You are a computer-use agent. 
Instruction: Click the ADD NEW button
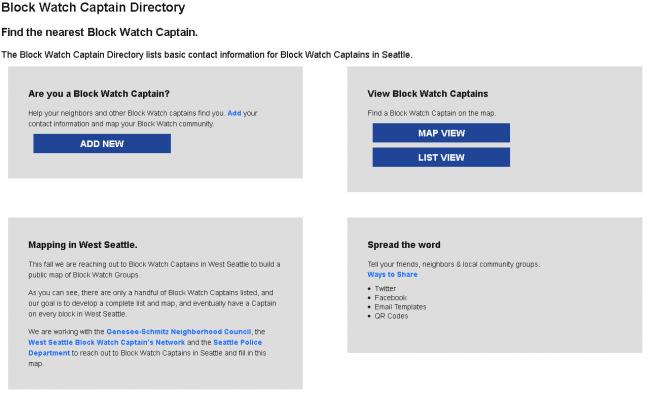(102, 143)
